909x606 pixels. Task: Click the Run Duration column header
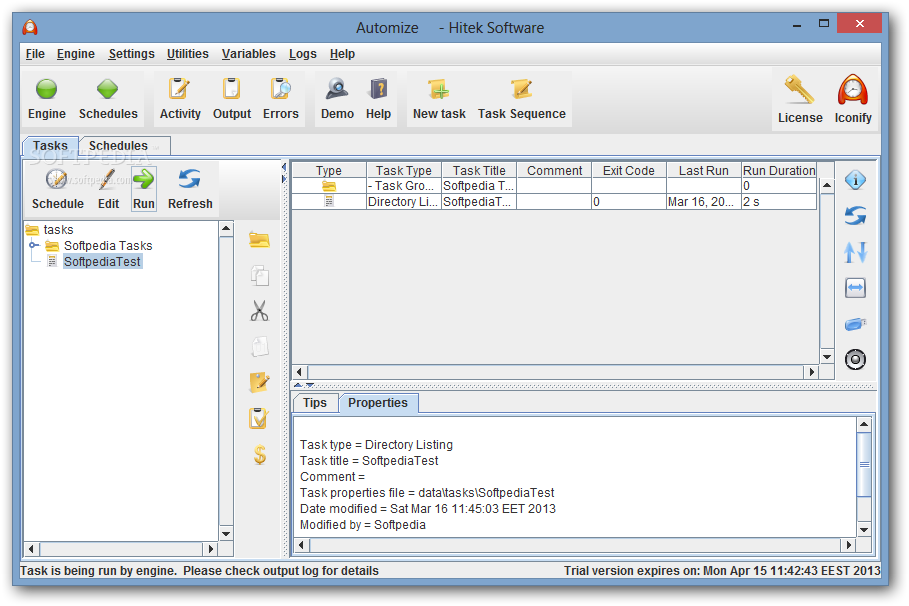point(779,170)
